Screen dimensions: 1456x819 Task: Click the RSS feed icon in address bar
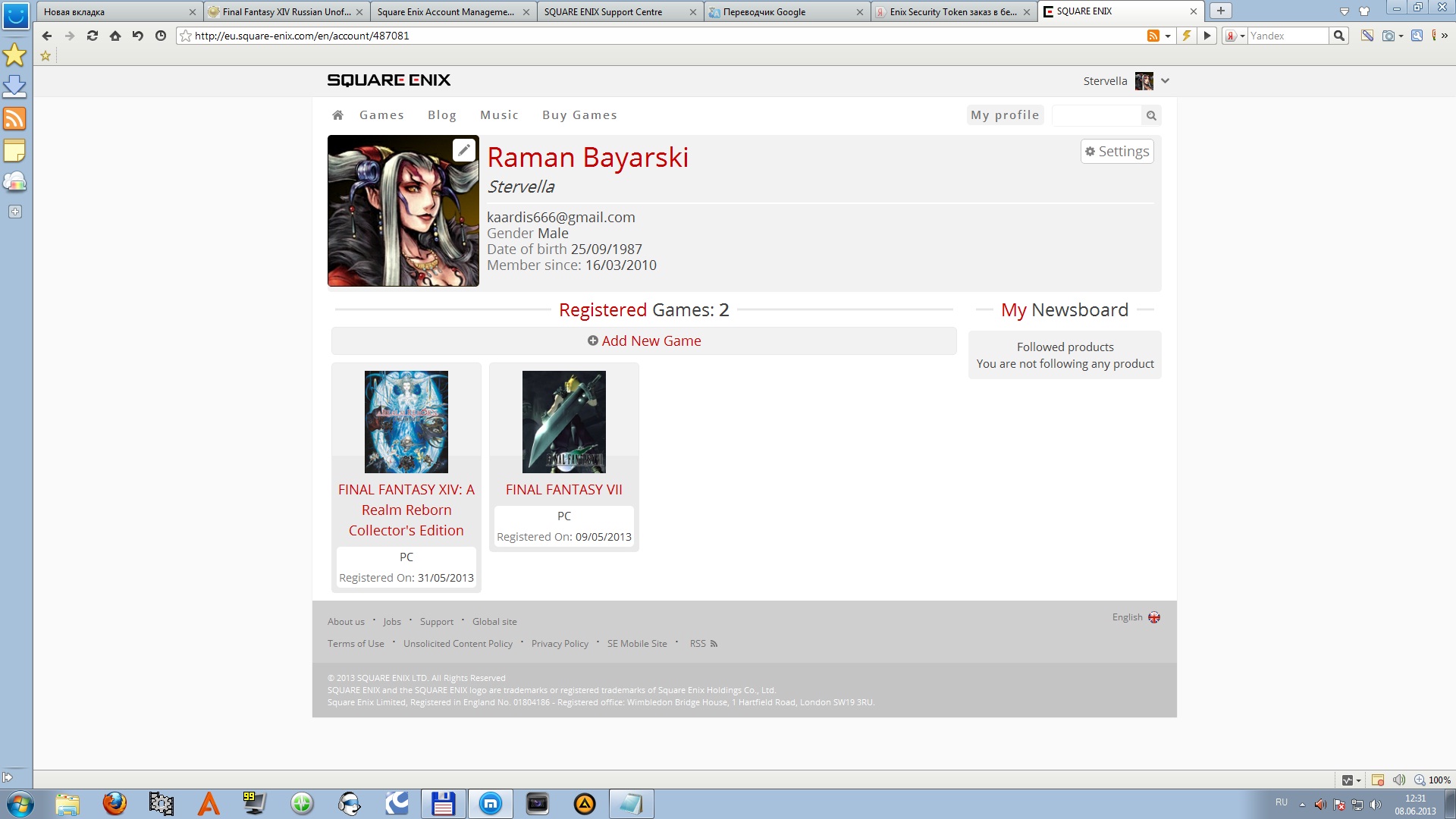pos(1153,36)
